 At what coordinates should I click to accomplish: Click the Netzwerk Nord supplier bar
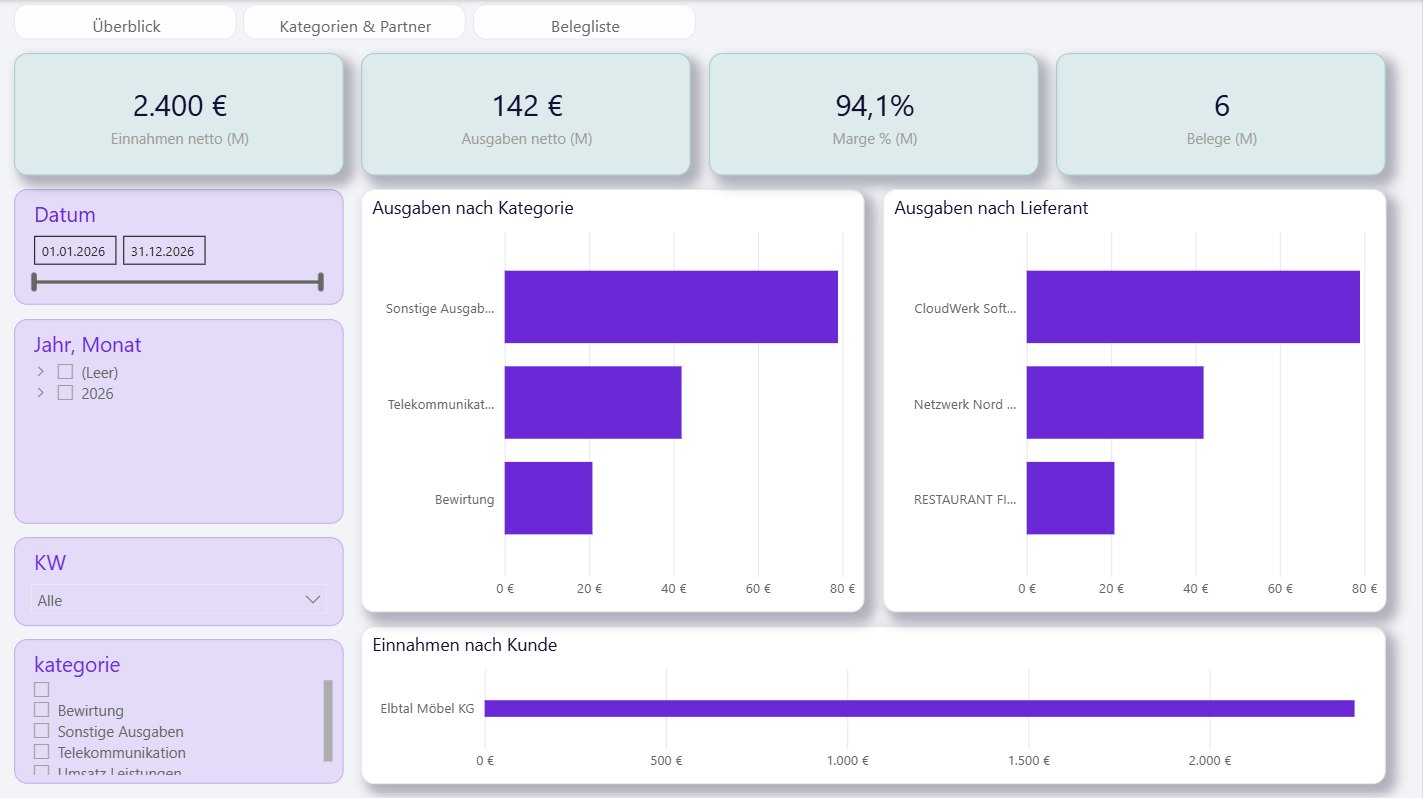(x=1115, y=402)
